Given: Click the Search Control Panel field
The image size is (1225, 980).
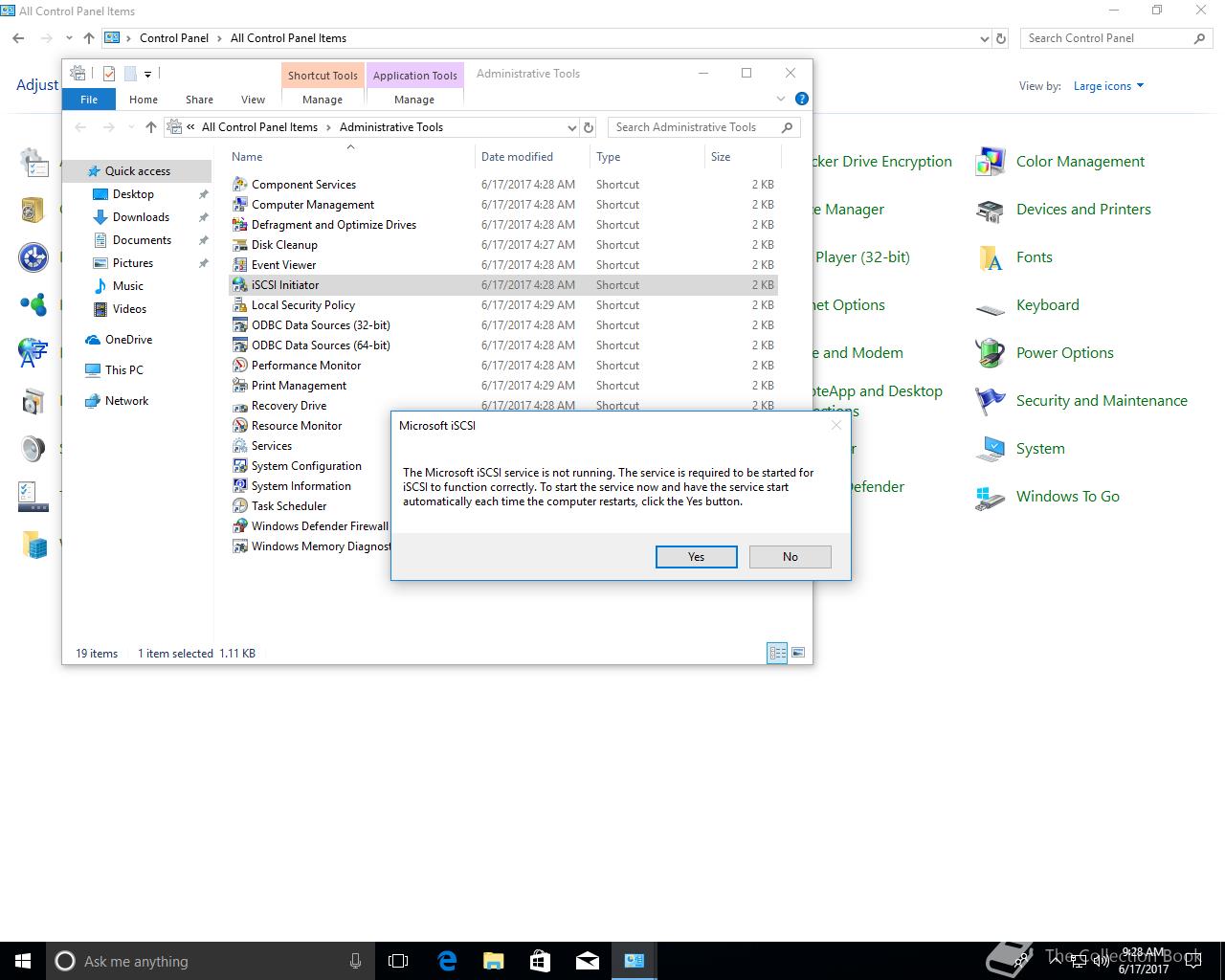Looking at the screenshot, I should (1116, 38).
